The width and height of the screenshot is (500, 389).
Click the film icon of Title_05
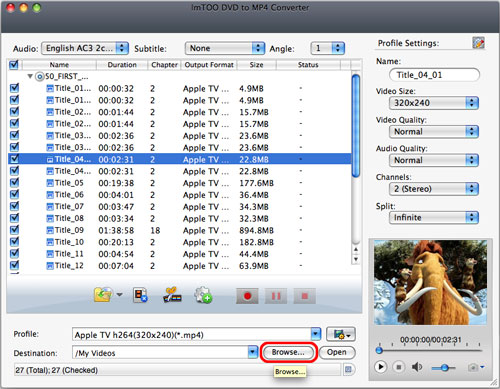(x=50, y=183)
